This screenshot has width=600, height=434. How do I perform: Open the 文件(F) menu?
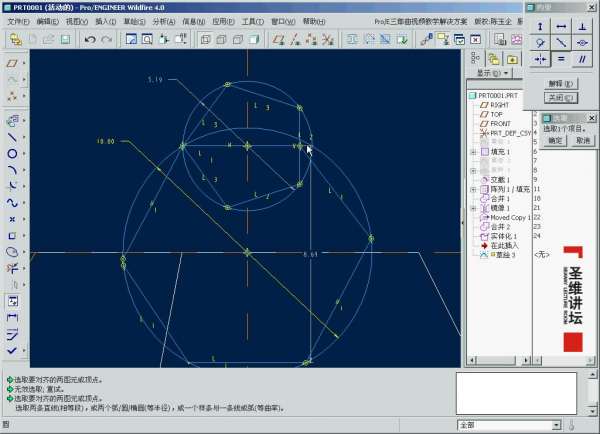(18, 21)
